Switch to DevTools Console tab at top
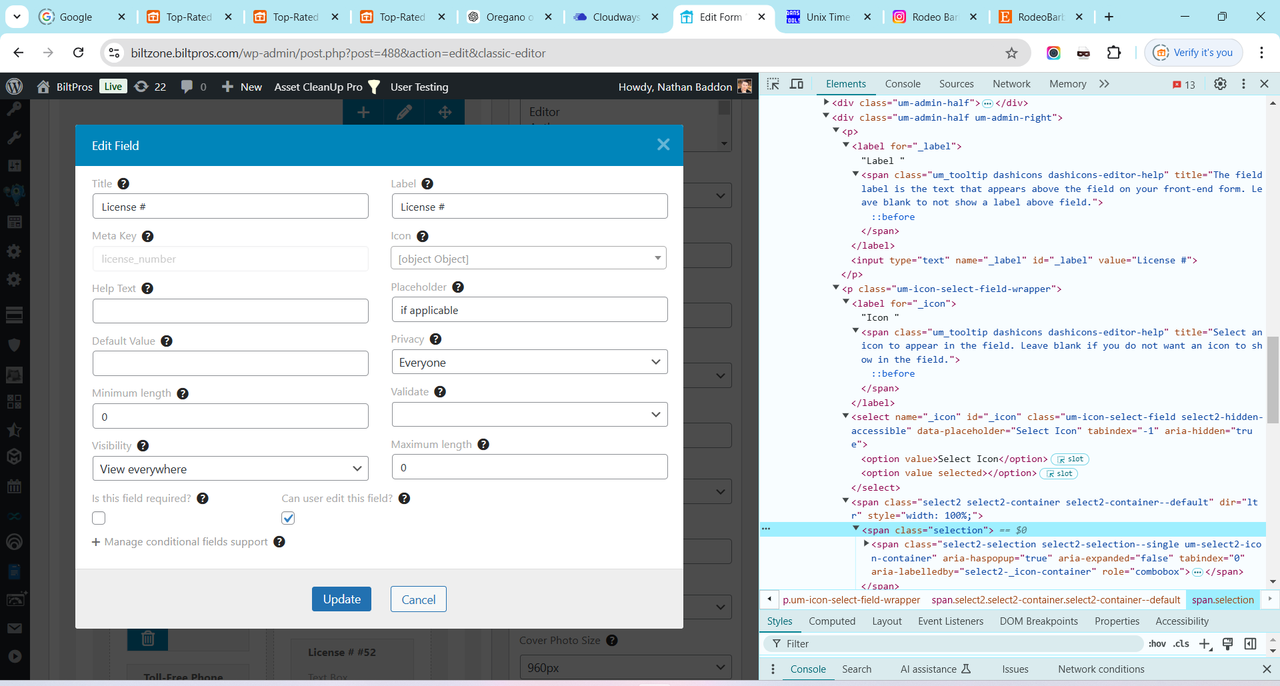 pyautogui.click(x=902, y=84)
